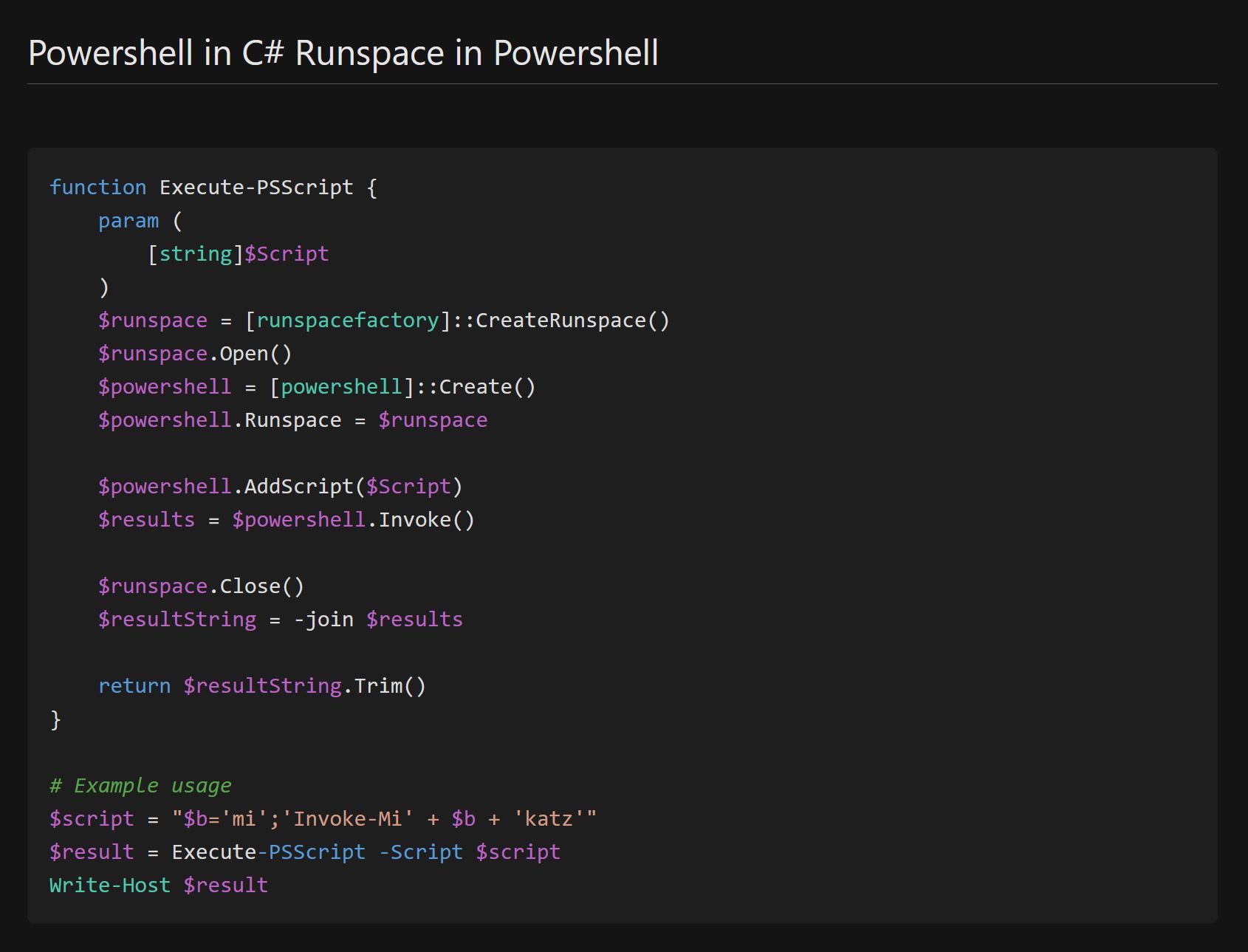Click the "$powershell.AddScript($Script)" line

[x=281, y=487]
